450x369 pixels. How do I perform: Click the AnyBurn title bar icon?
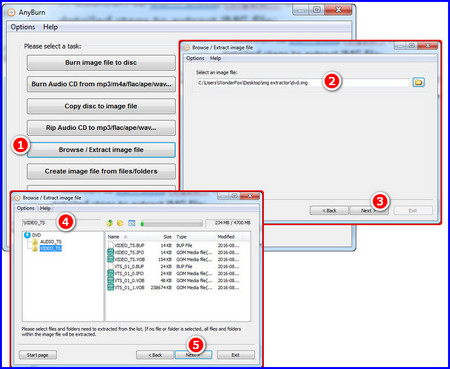click(x=11, y=12)
